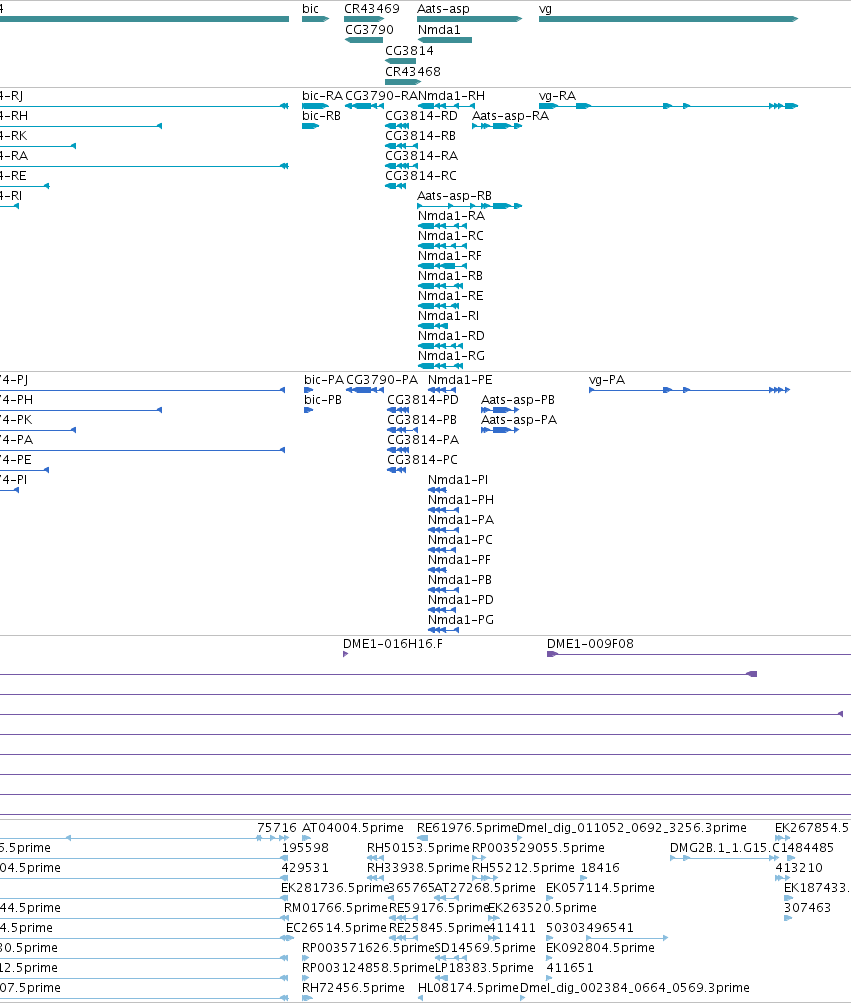The image size is (851, 1003).
Task: Select the Aats-asp-PB protein
Action: click(x=500, y=410)
